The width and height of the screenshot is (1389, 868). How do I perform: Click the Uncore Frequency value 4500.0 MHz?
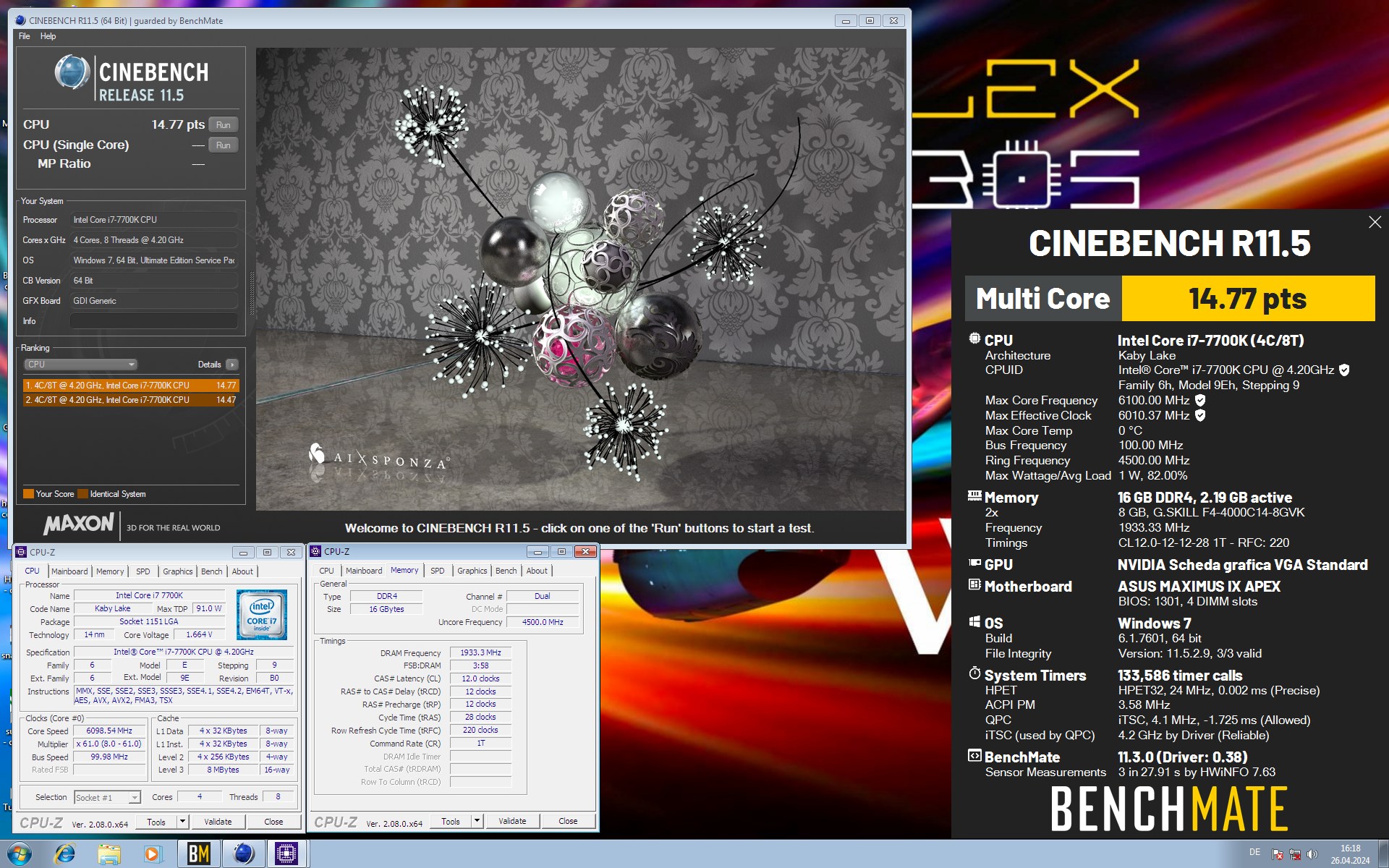[543, 622]
